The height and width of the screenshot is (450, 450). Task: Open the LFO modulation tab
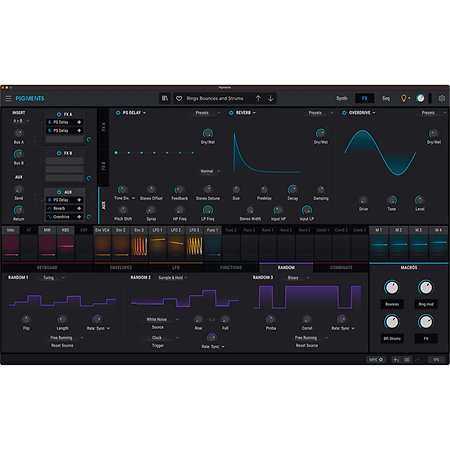[x=176, y=268]
